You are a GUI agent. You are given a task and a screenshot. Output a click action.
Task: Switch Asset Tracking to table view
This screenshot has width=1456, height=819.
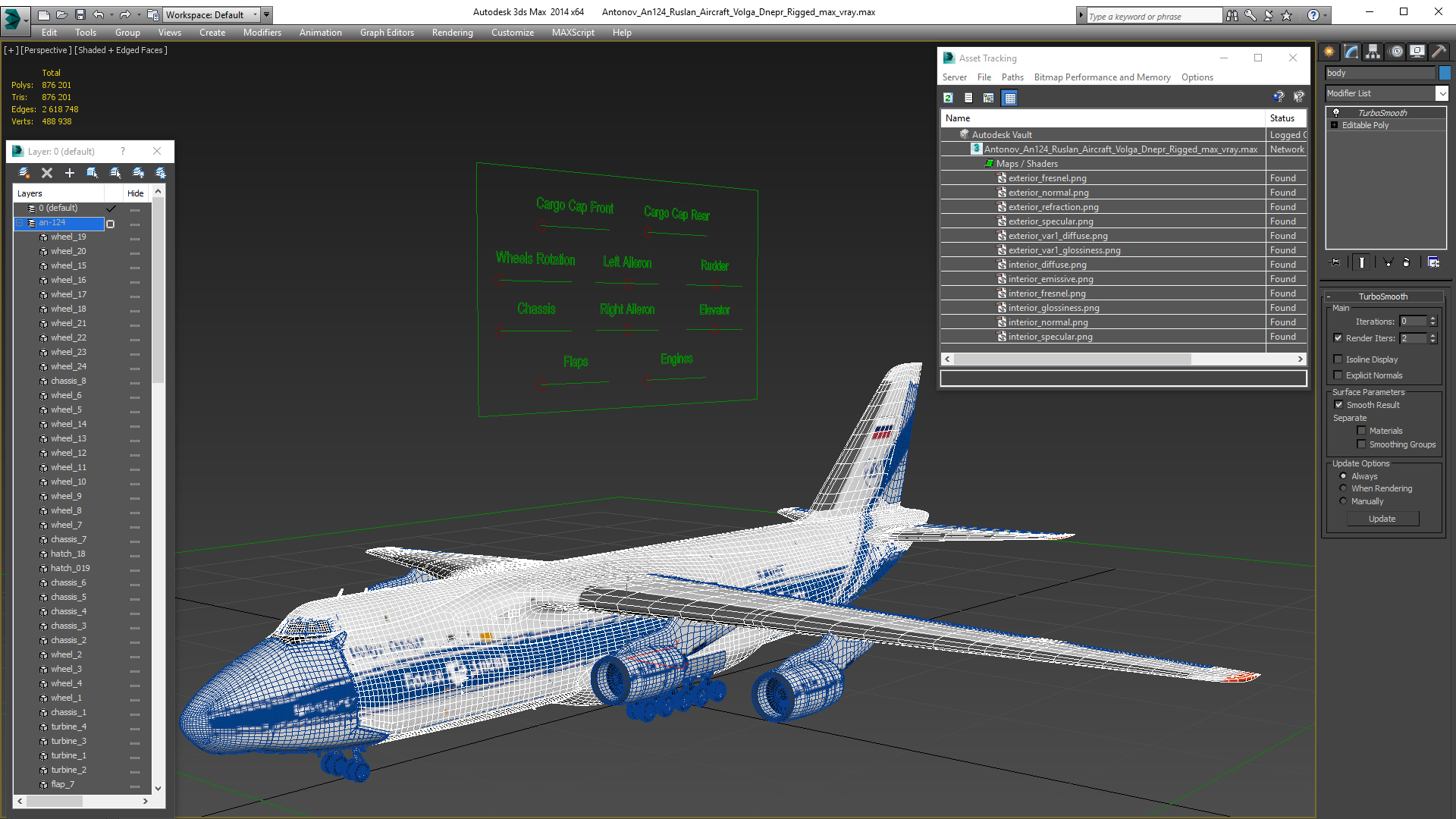[x=1009, y=98]
